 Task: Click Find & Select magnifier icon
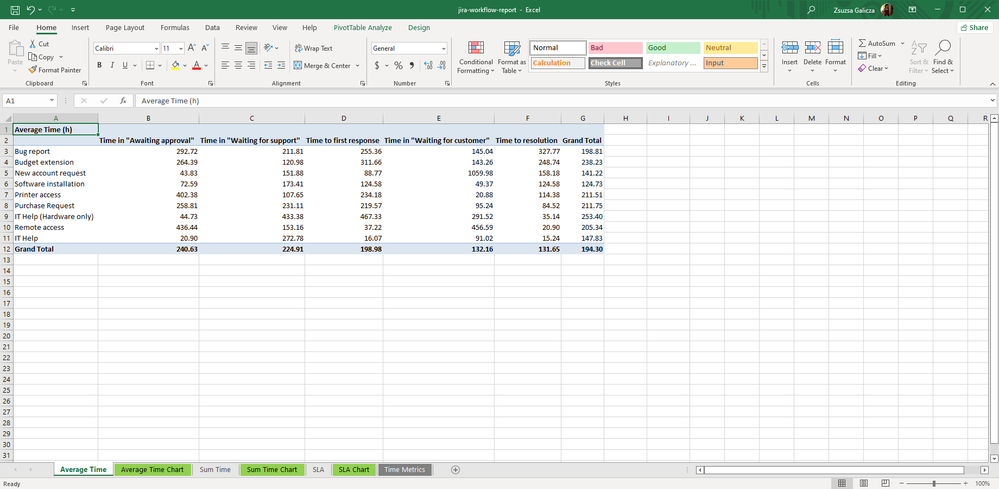tap(942, 48)
